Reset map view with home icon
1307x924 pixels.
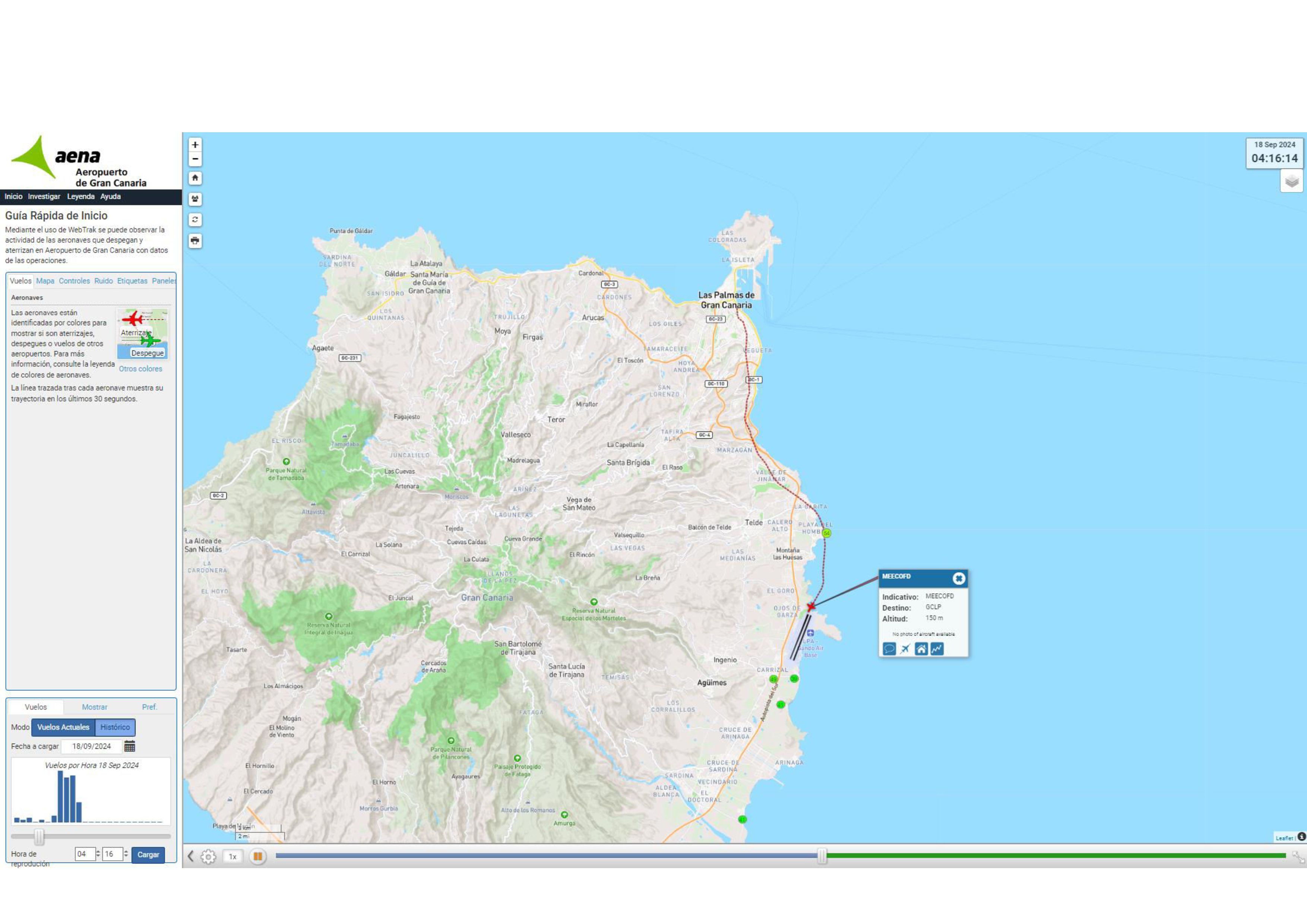point(195,178)
